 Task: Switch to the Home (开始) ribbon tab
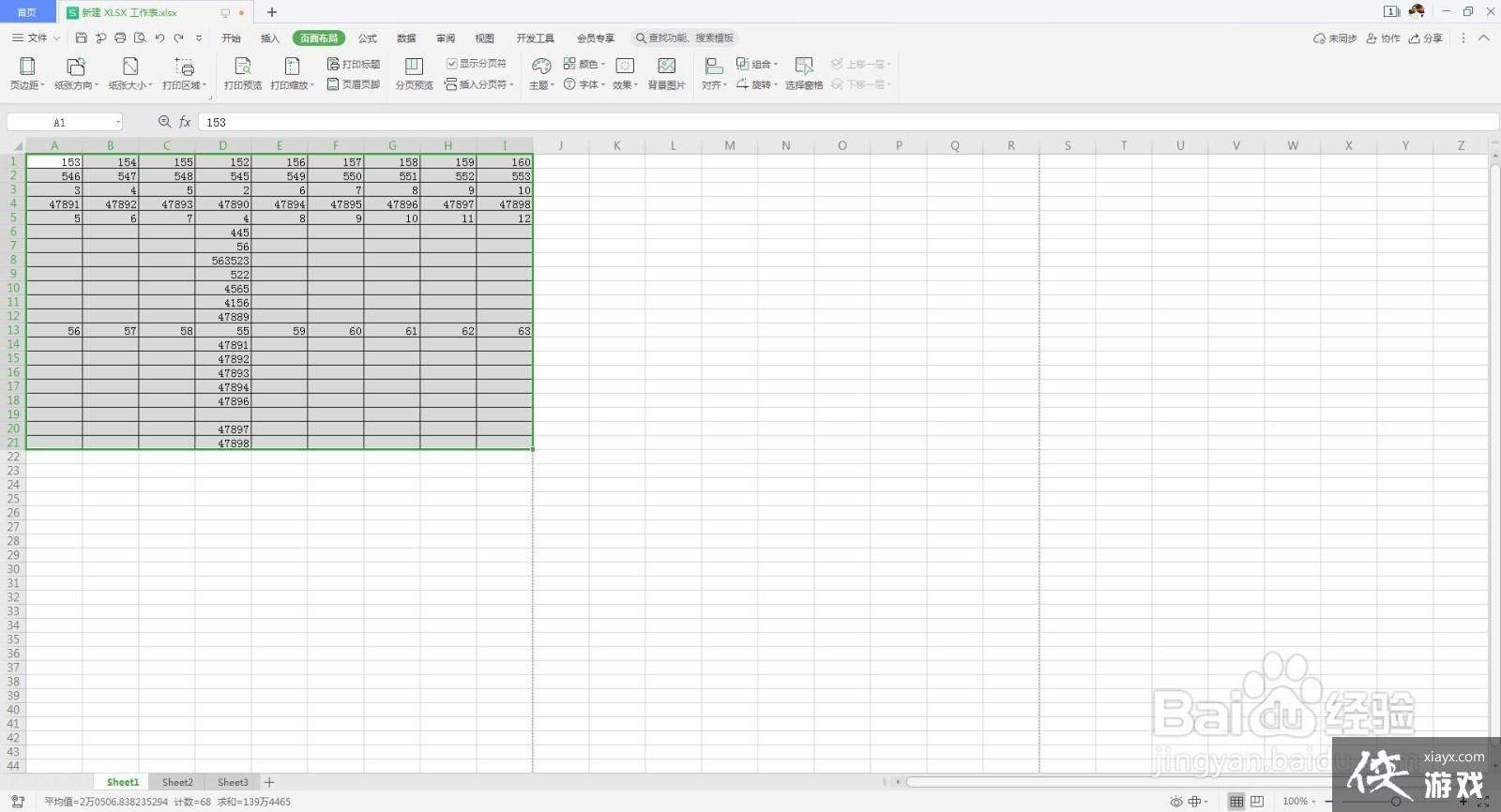pos(231,38)
